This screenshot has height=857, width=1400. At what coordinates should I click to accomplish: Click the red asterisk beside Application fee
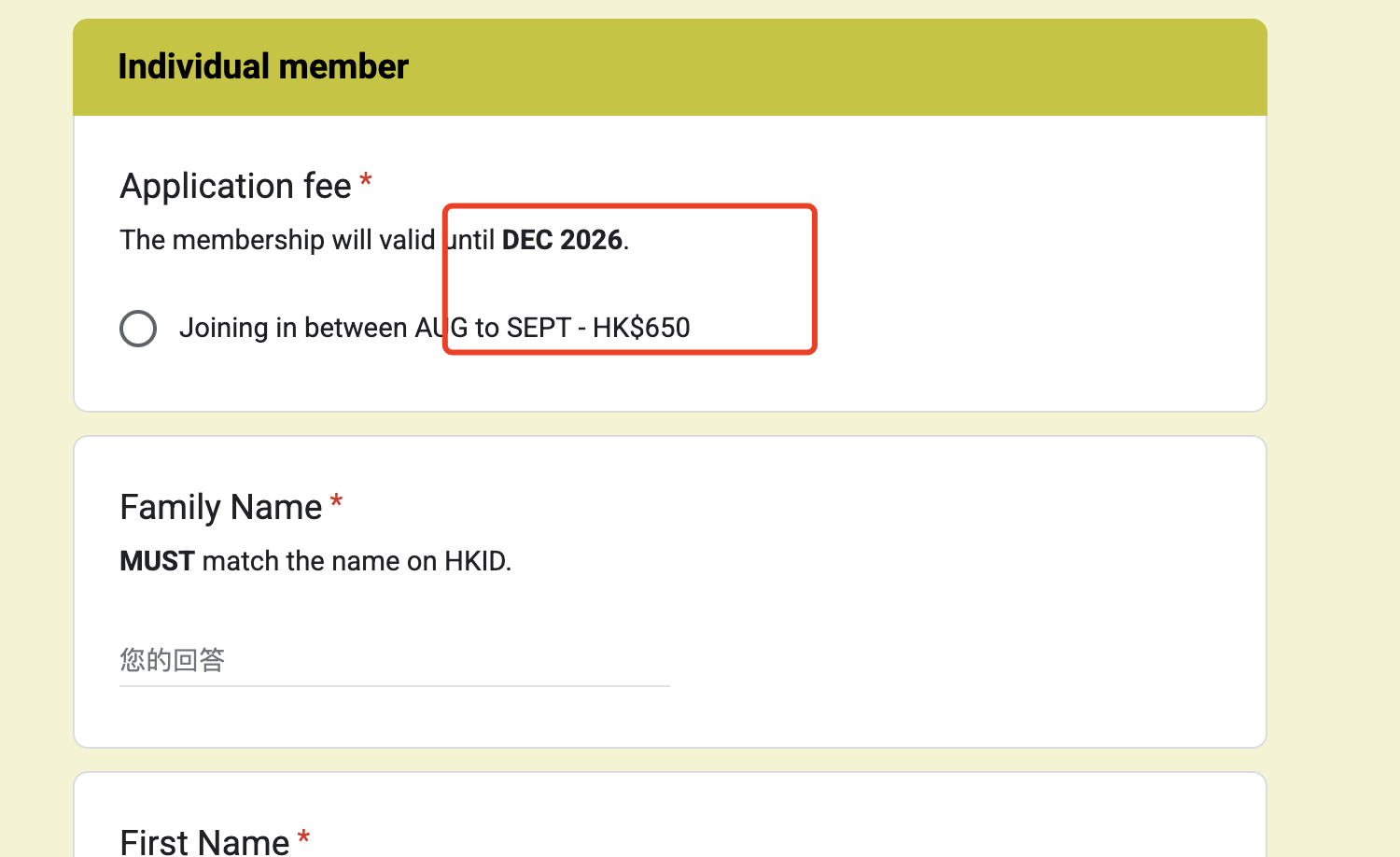366,181
